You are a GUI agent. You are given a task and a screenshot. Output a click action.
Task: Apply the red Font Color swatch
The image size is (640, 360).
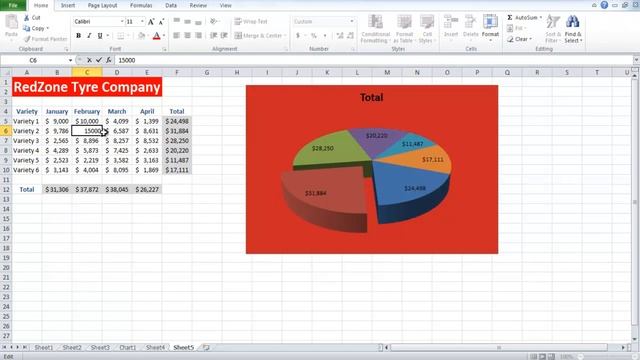156,36
